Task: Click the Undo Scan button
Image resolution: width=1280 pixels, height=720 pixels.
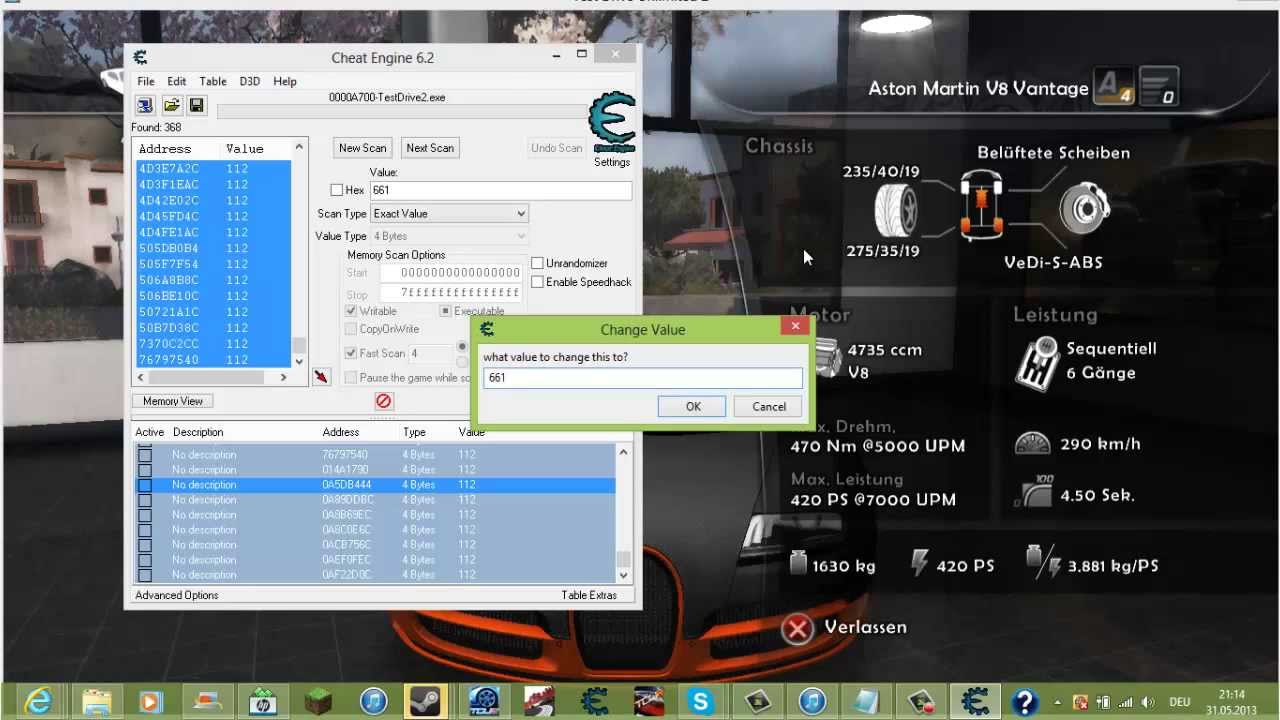Action: [x=557, y=148]
